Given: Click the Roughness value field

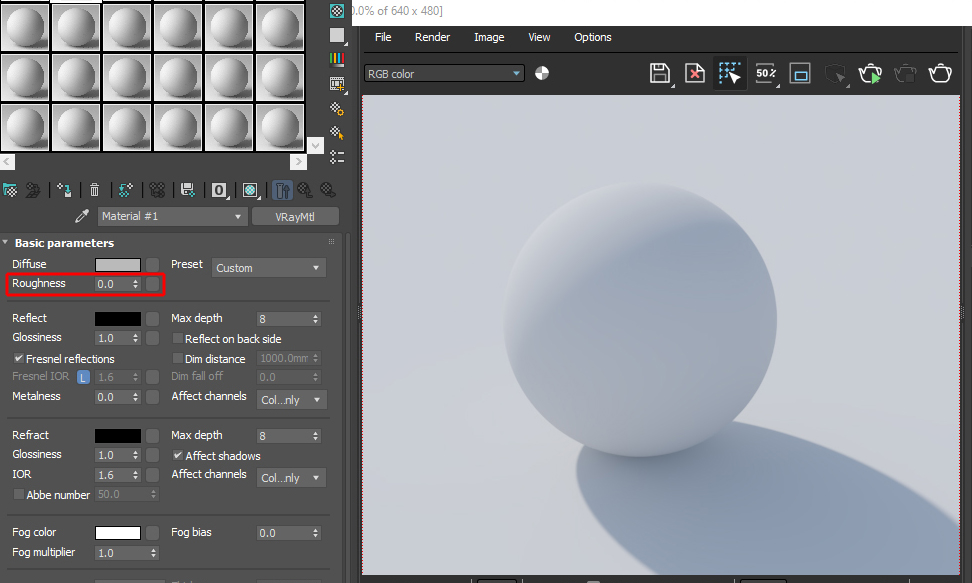Looking at the screenshot, I should (x=113, y=284).
